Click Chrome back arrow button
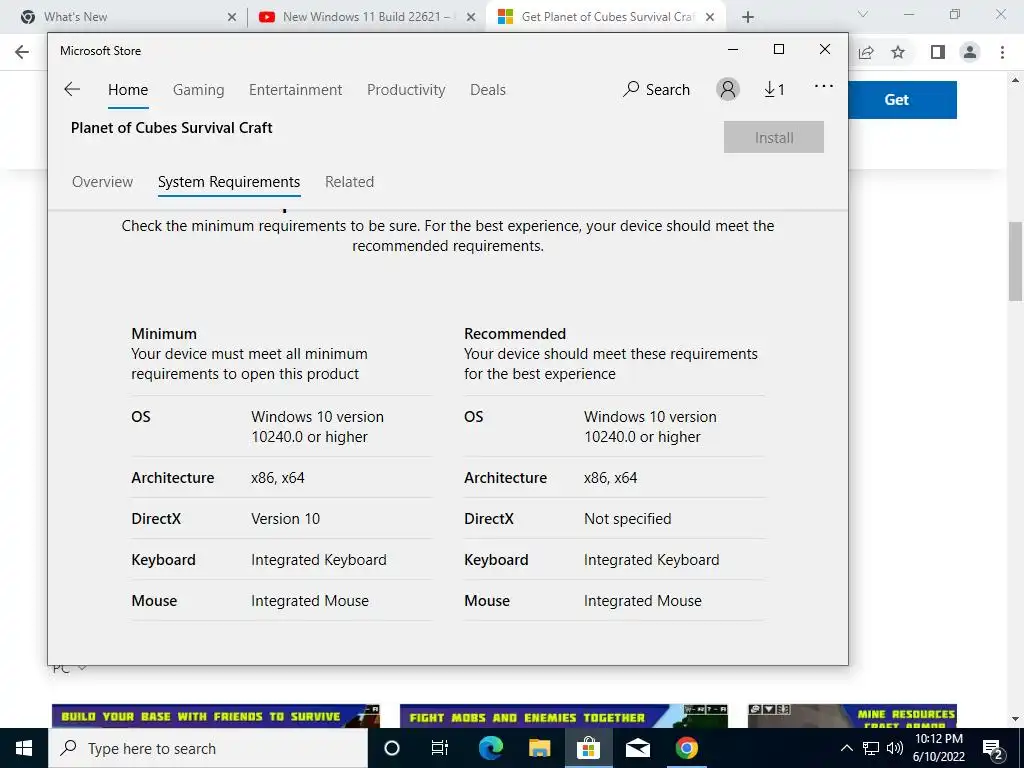The image size is (1024, 768). 22,52
